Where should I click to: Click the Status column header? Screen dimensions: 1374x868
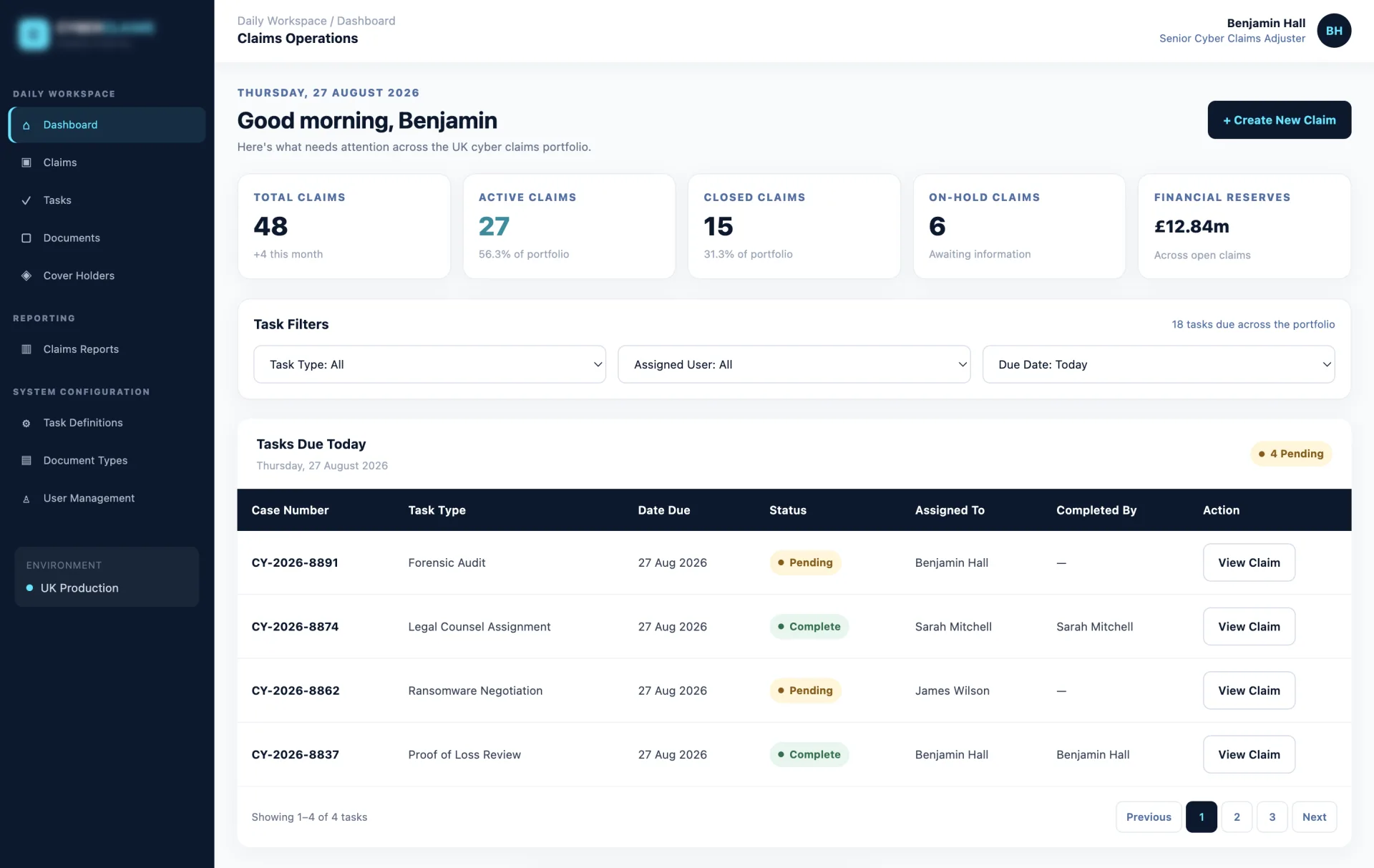[787, 510]
